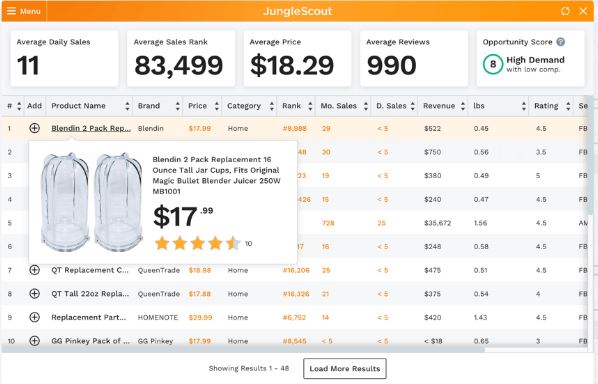Add the QT Replacement C... product (row 7)
This screenshot has height=384, width=598.
pos(34,270)
